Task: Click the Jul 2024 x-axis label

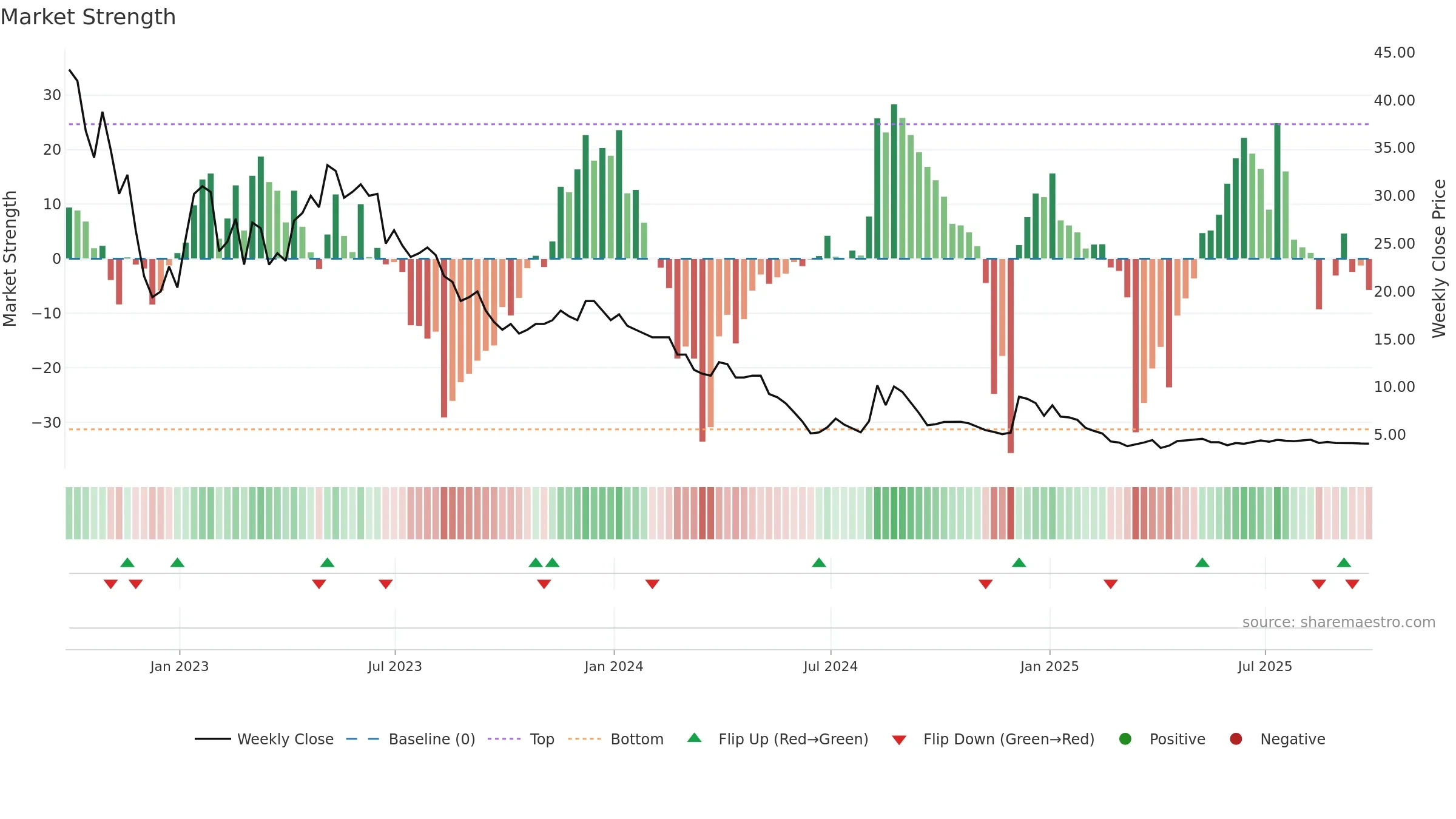Action: tap(831, 666)
